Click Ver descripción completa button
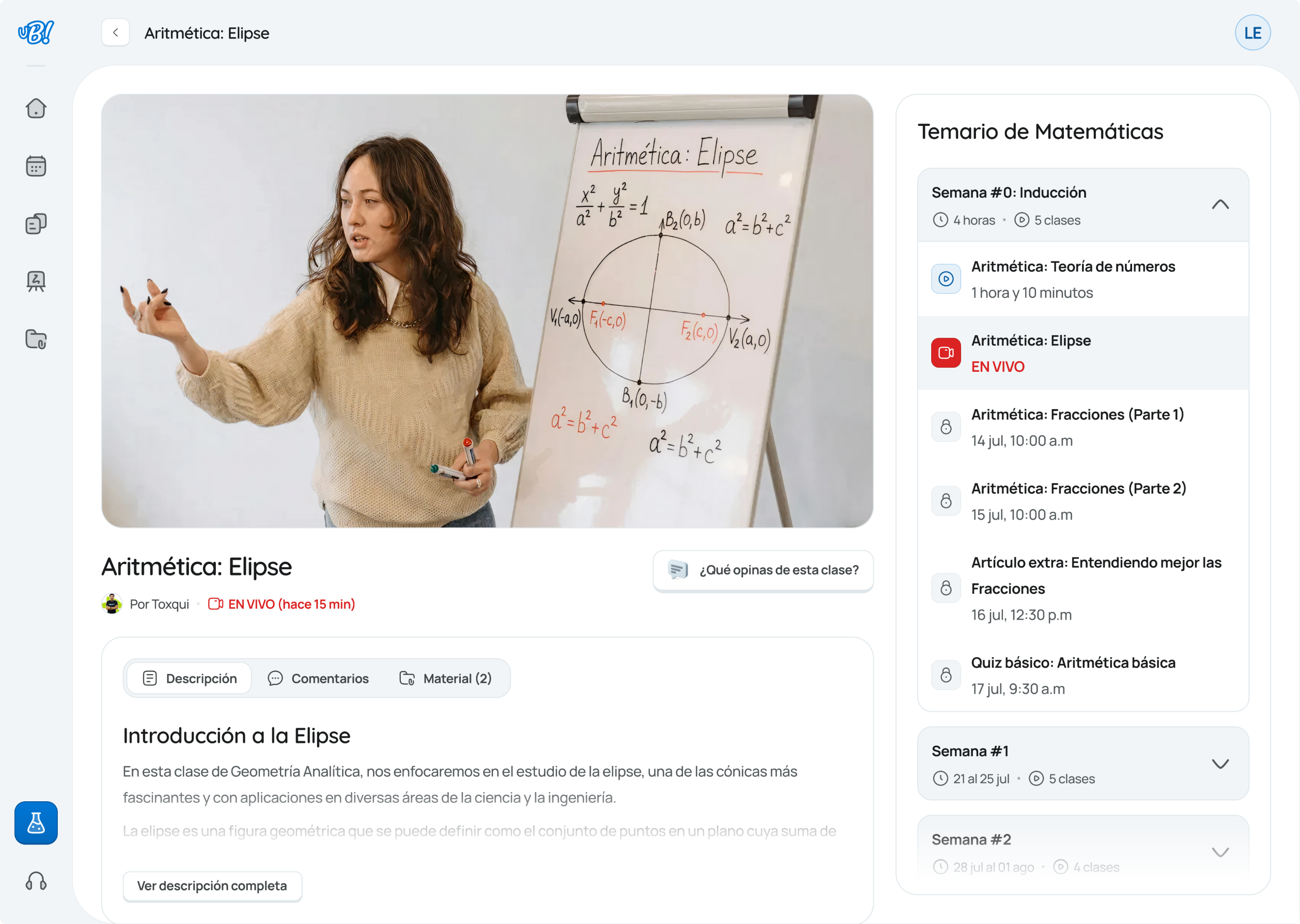Screen dimensions: 1300x924 [212, 886]
